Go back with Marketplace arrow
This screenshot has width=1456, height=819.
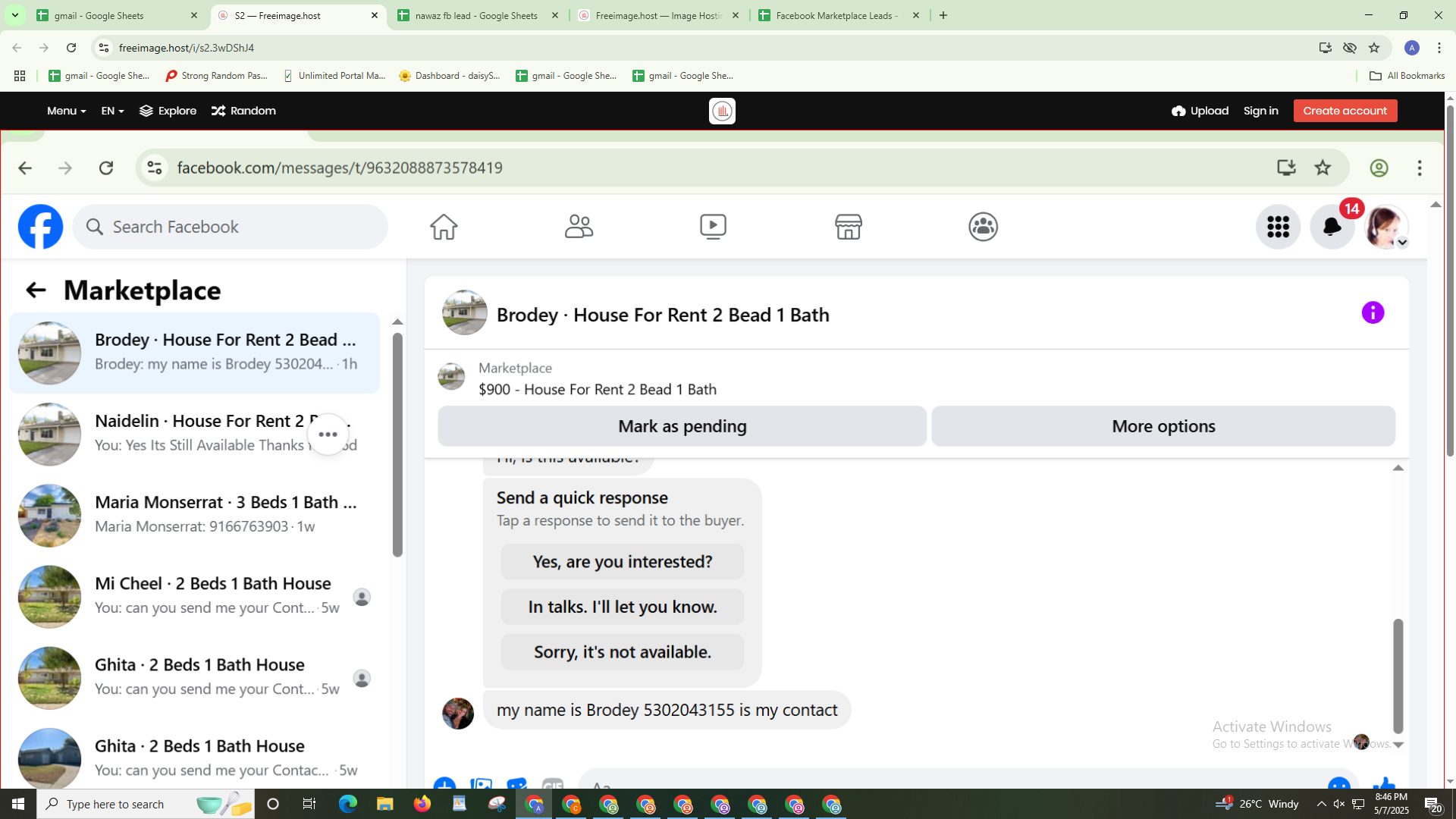pyautogui.click(x=36, y=290)
